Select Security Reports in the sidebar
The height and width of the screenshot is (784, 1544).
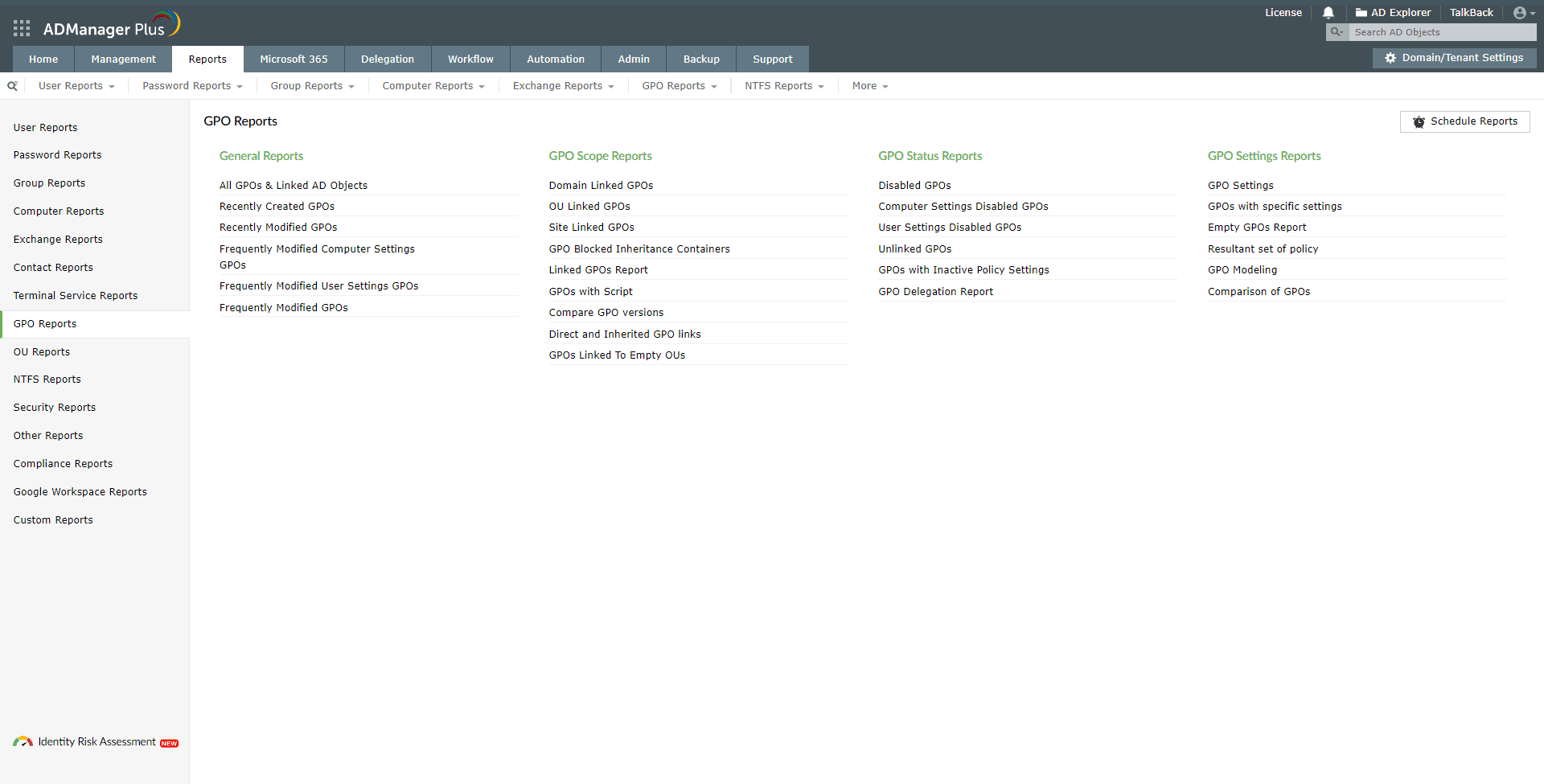click(x=54, y=407)
